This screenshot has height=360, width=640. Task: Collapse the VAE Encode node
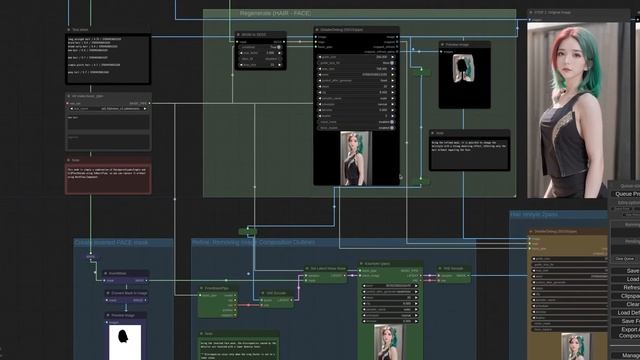pyautogui.click(x=263, y=293)
